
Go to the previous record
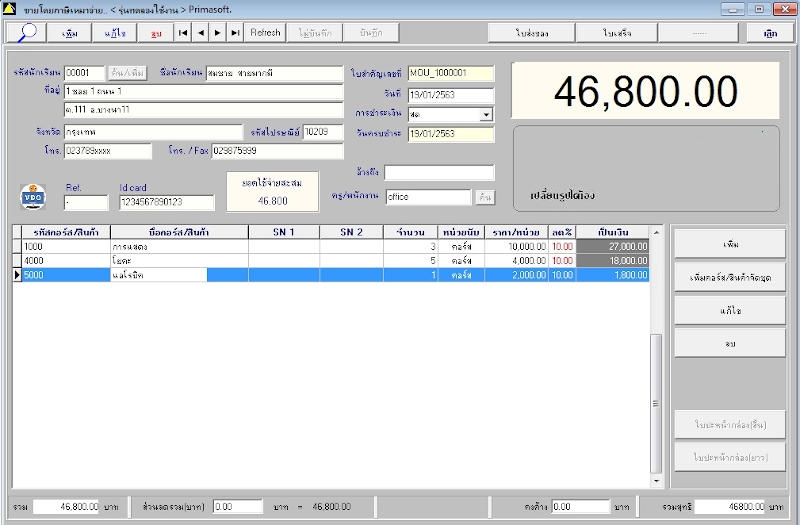200,33
